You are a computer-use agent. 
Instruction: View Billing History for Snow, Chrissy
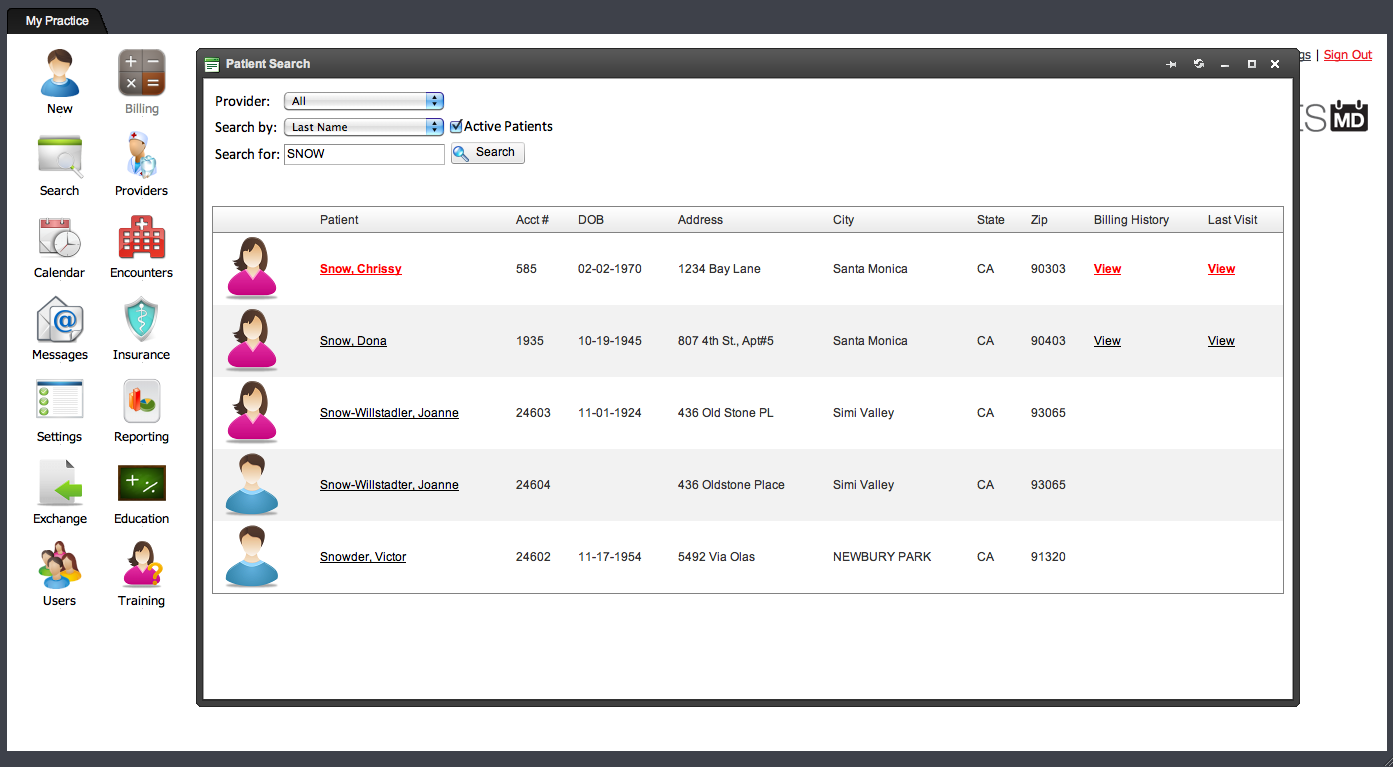pyautogui.click(x=1107, y=269)
